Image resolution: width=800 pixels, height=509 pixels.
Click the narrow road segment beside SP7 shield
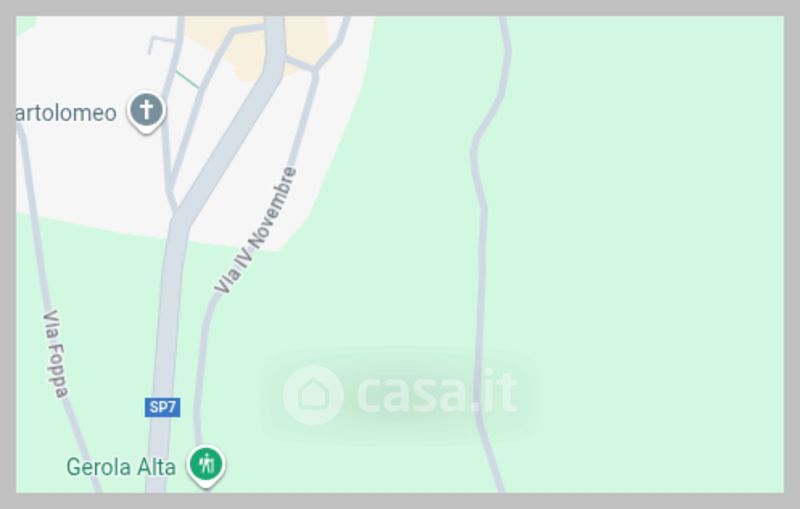[x=198, y=388]
